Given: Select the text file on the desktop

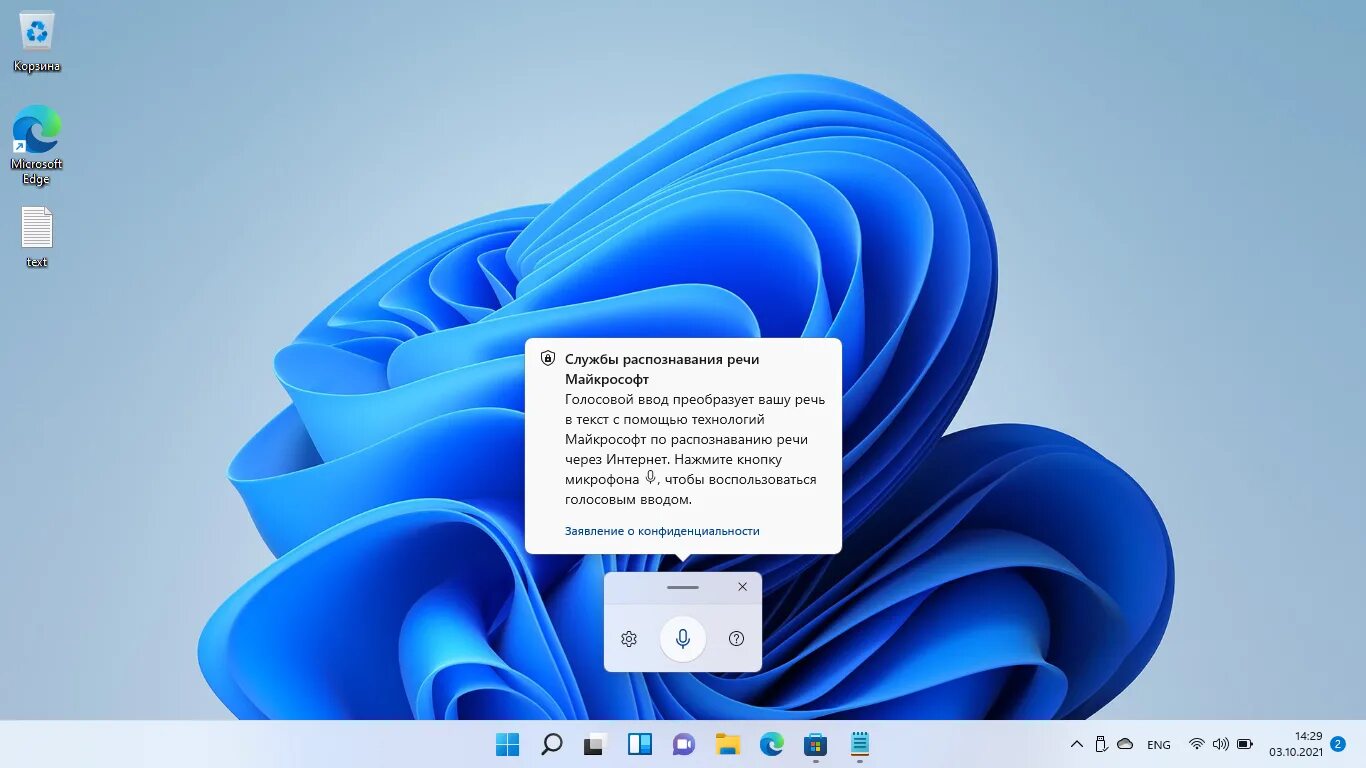Looking at the screenshot, I should click(x=37, y=237).
